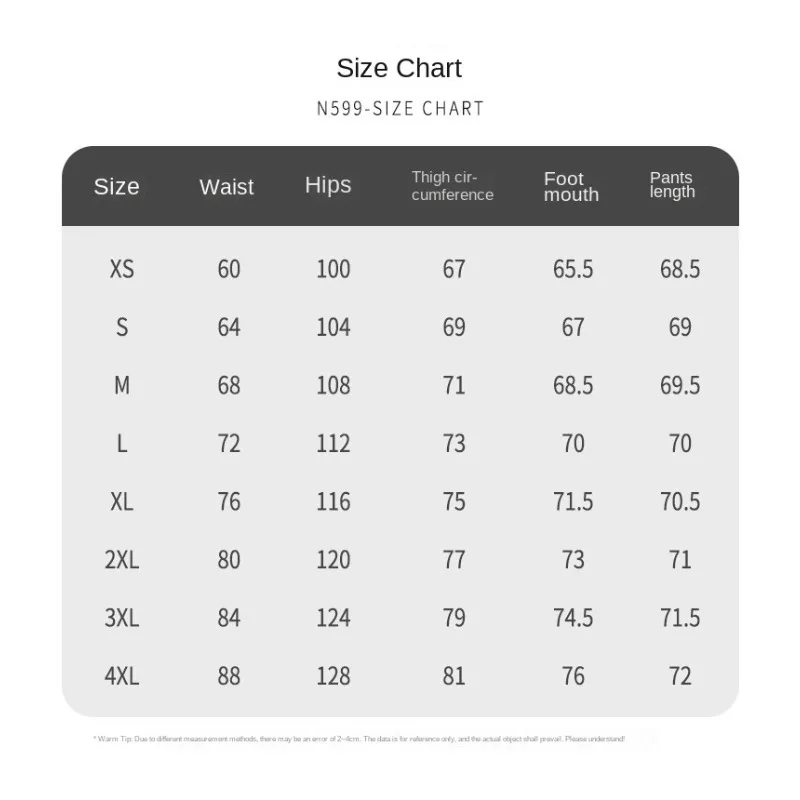Click the Hips column header

[x=328, y=186]
